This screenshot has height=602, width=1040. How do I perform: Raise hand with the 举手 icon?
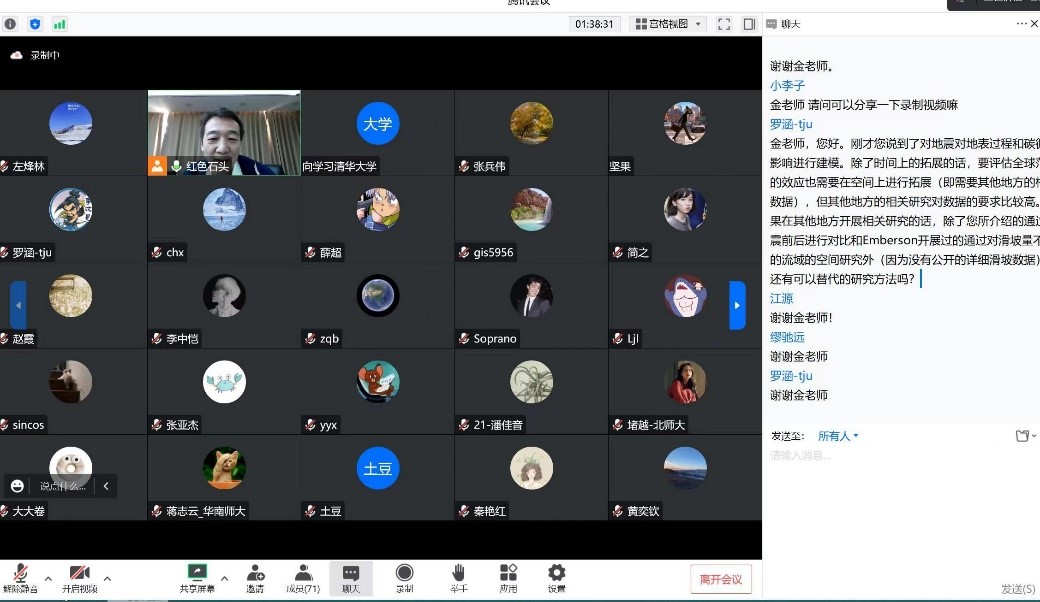pos(458,574)
